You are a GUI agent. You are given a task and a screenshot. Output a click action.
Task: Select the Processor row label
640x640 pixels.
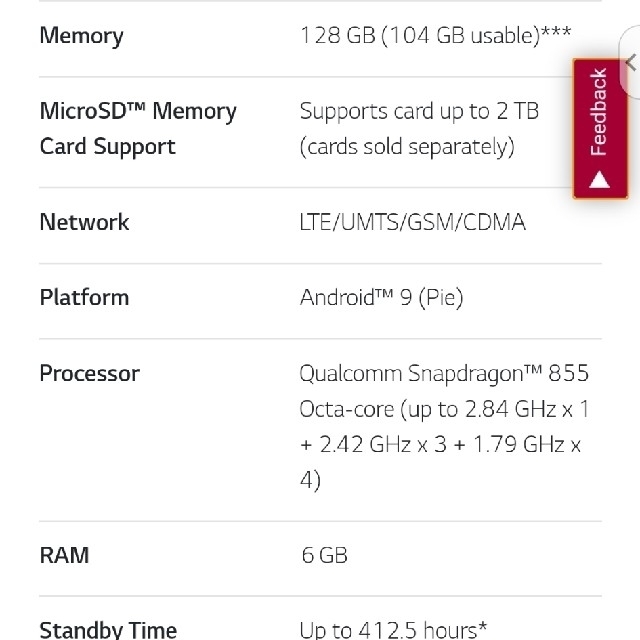click(x=90, y=373)
